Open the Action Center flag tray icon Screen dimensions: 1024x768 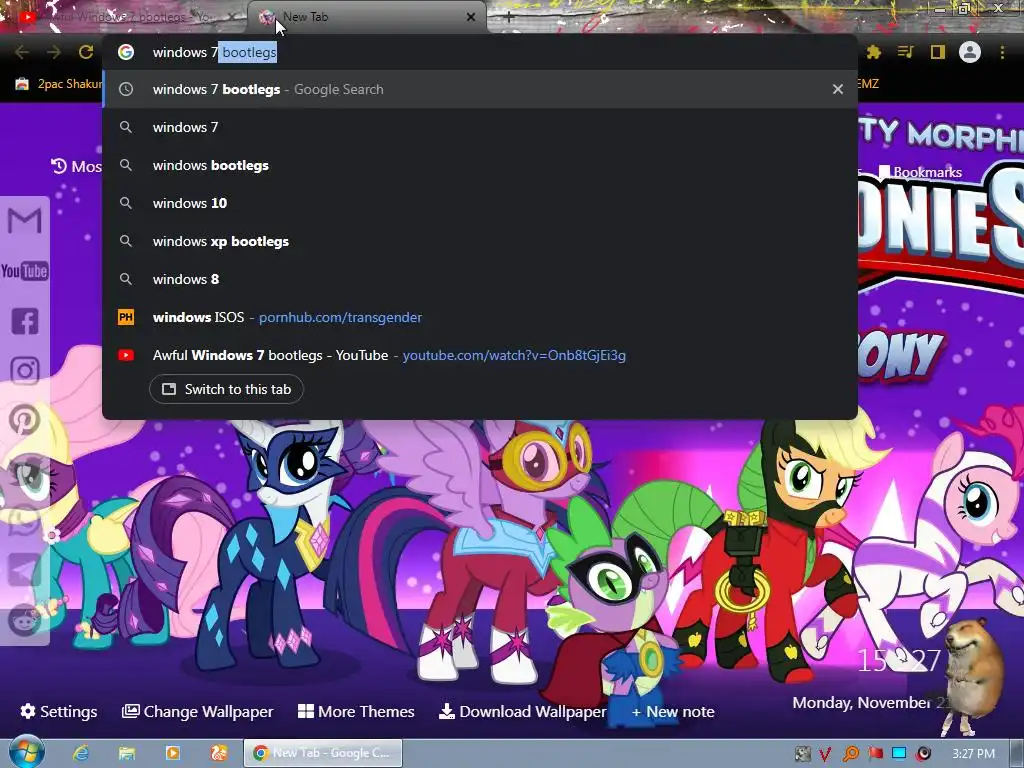876,754
